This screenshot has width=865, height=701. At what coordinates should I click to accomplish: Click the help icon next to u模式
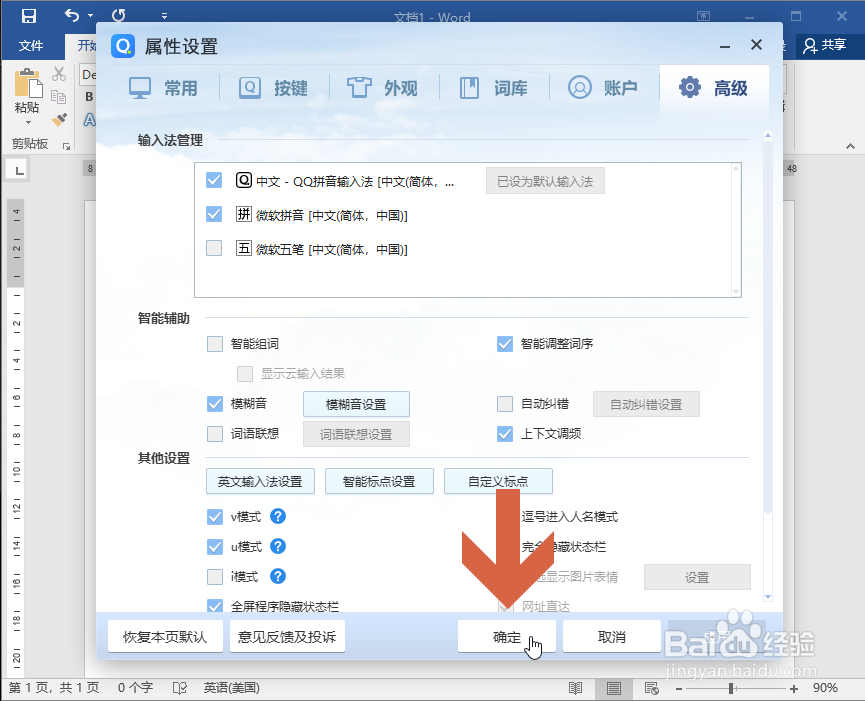[x=278, y=546]
